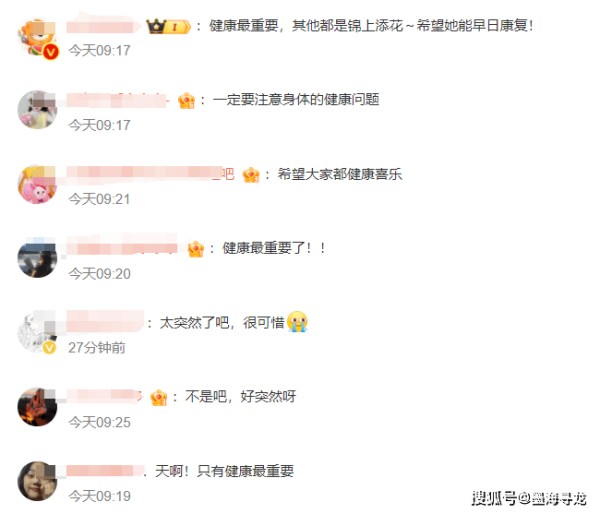Click the 今天09:25 timestamp
Screen dimensions: 600x514
click(99, 422)
